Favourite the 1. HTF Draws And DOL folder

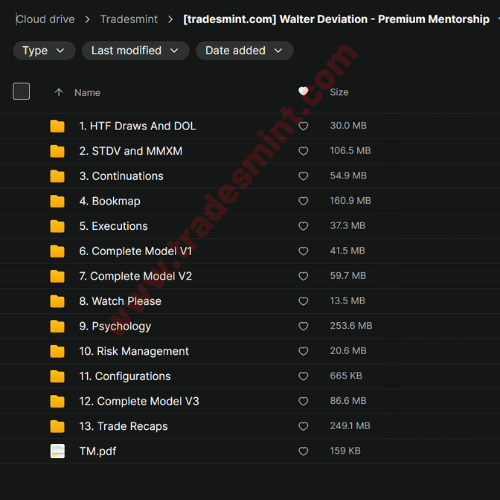(303, 126)
